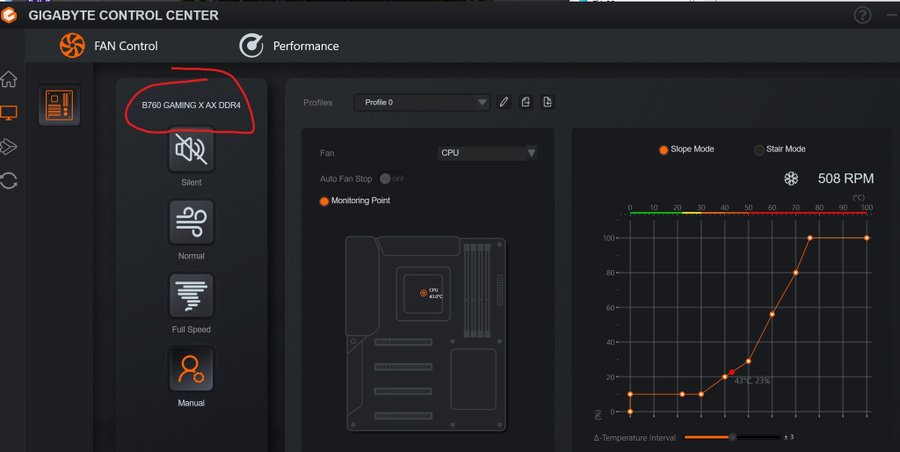Click the Gigabyte logo icon
This screenshot has width=900, height=452.
9,15
